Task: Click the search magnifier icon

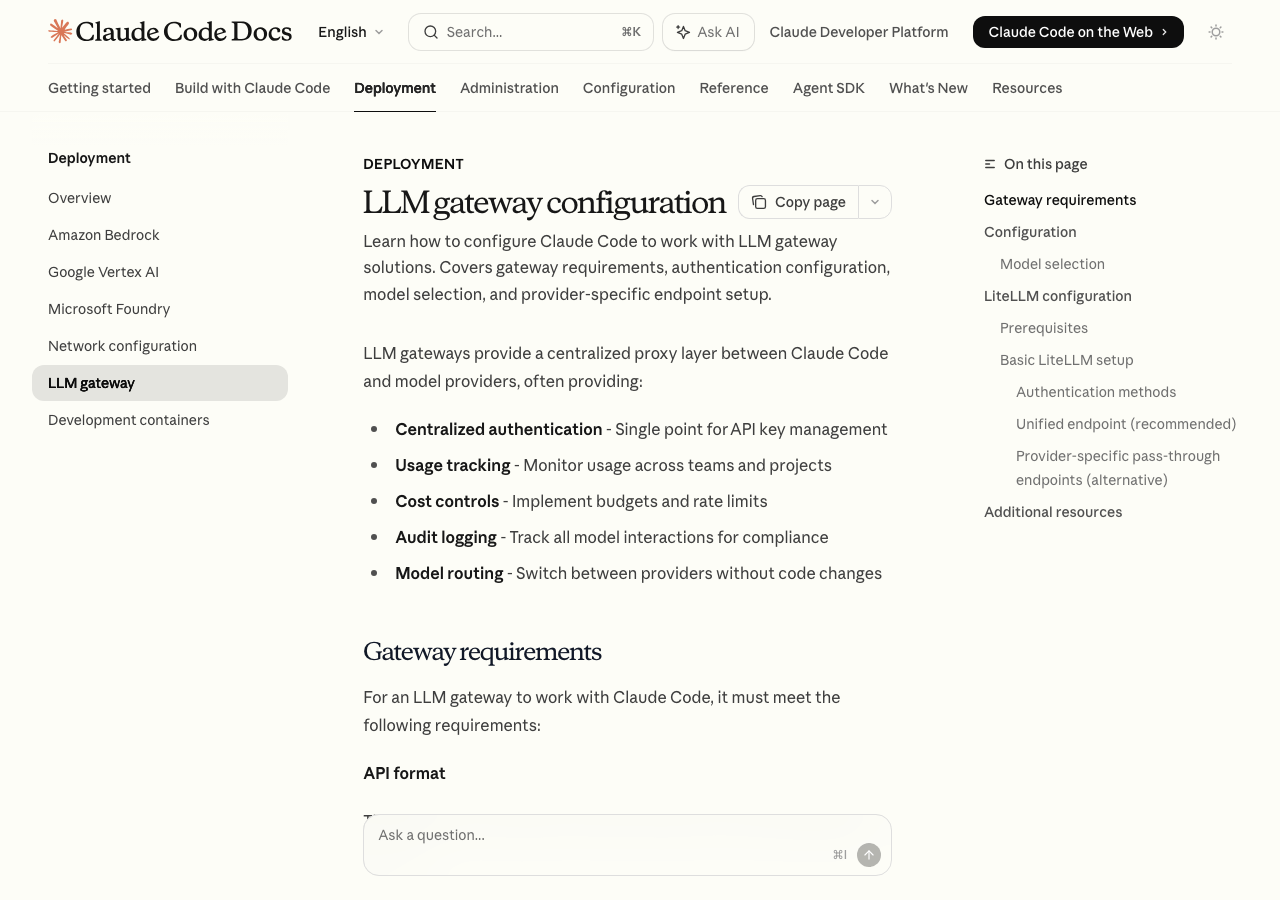Action: [x=431, y=32]
